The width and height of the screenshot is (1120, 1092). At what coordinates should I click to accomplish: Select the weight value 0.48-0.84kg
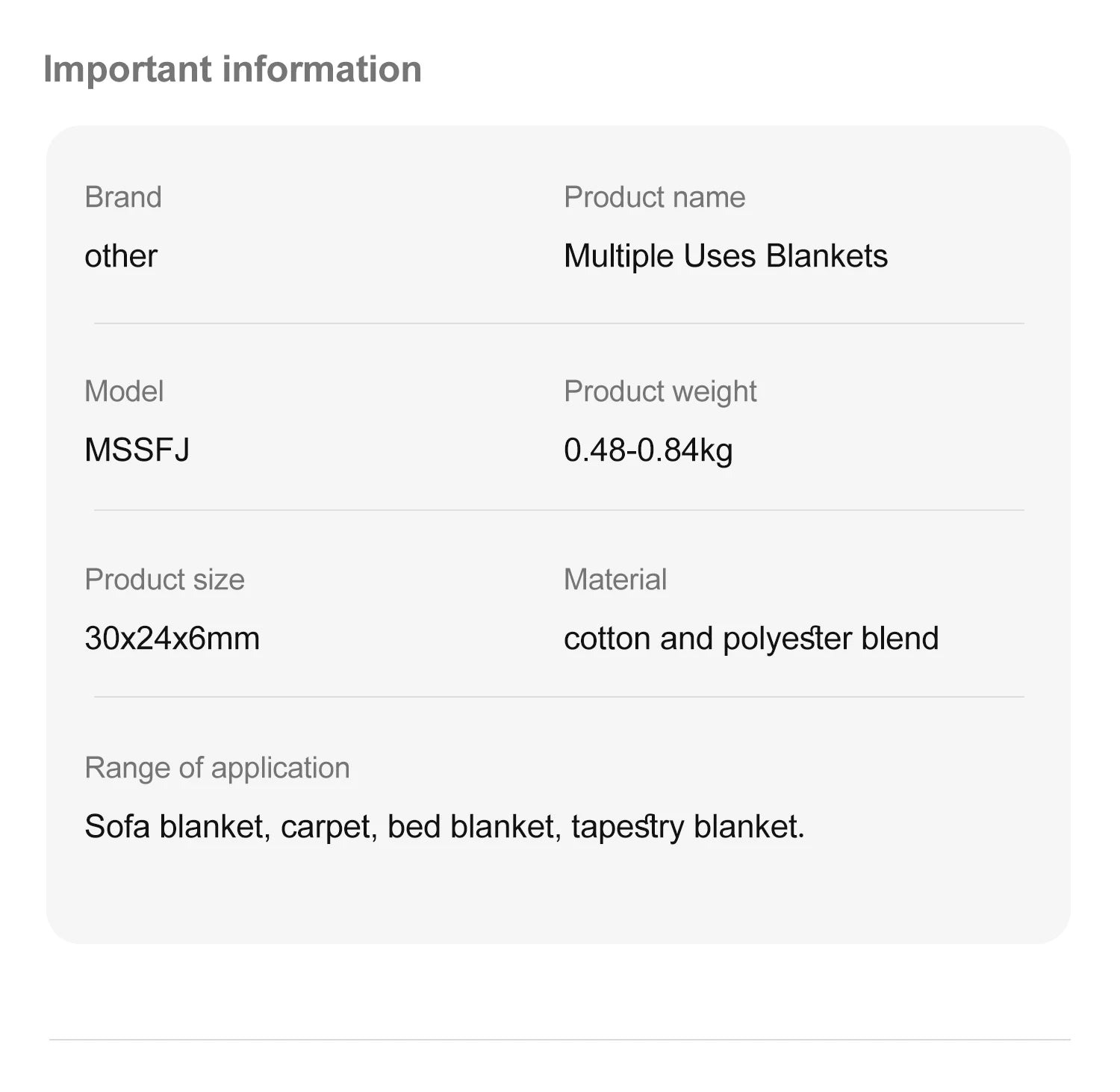click(647, 450)
